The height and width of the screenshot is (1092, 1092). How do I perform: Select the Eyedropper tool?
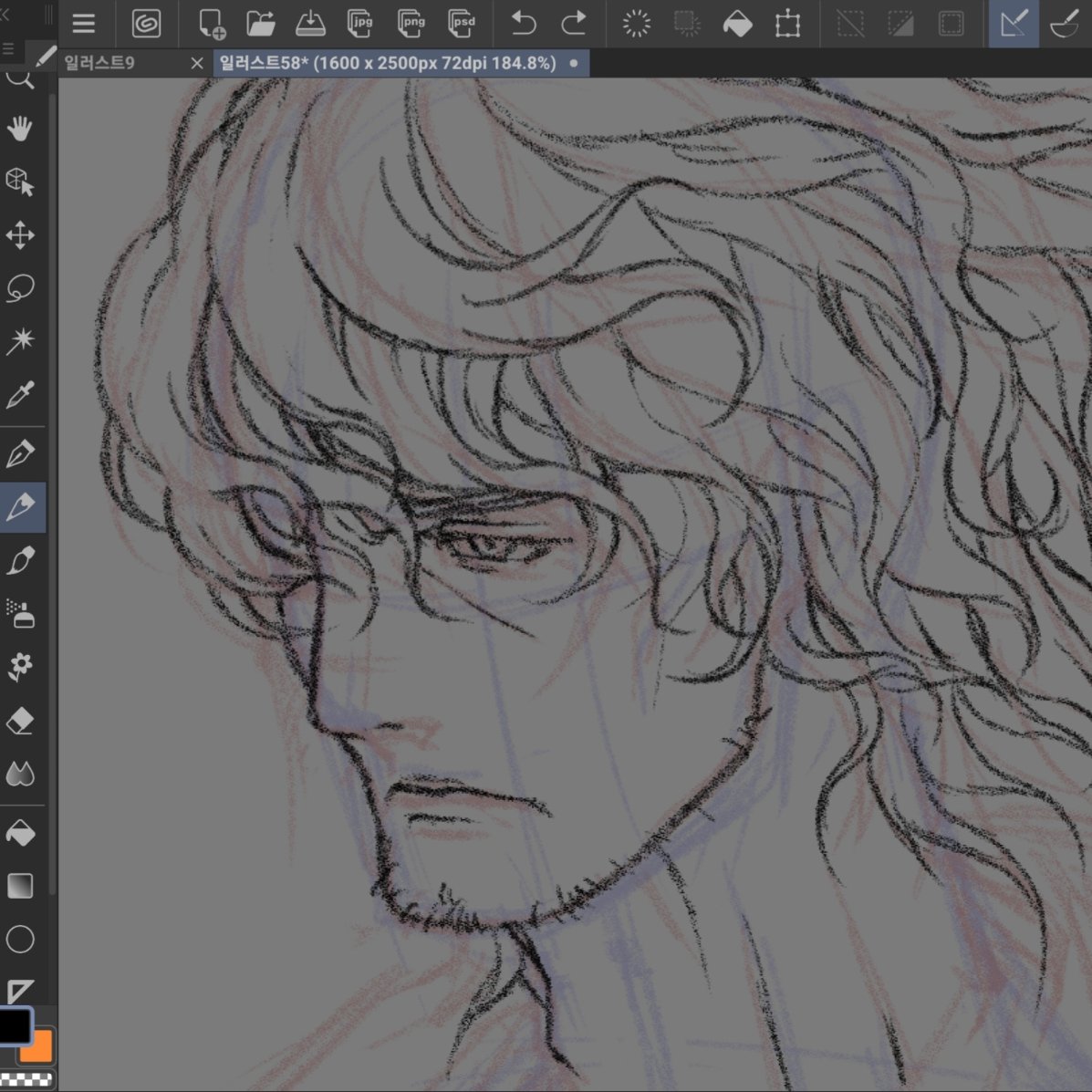(x=20, y=395)
